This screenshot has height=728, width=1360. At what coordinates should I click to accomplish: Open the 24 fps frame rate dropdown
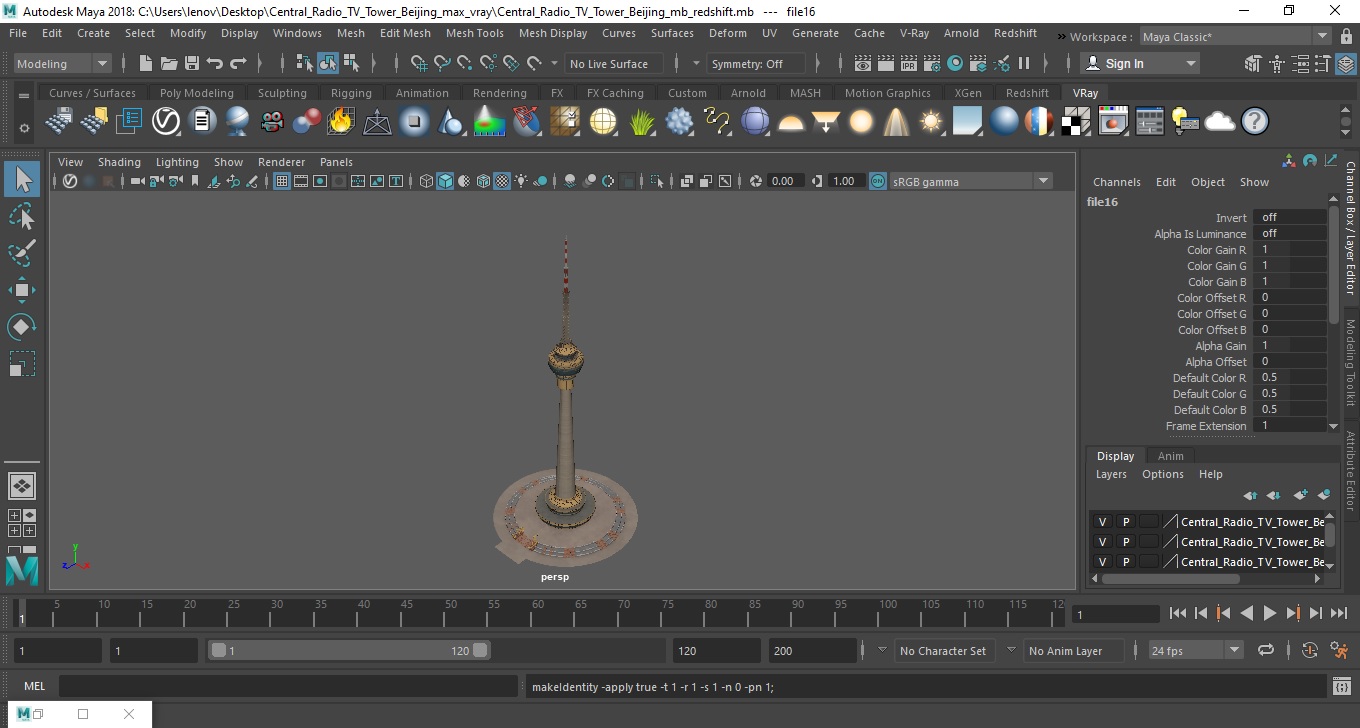(x=1195, y=650)
